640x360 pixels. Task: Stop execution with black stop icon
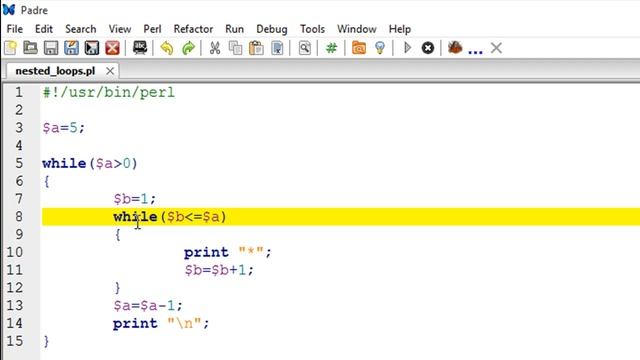point(428,48)
